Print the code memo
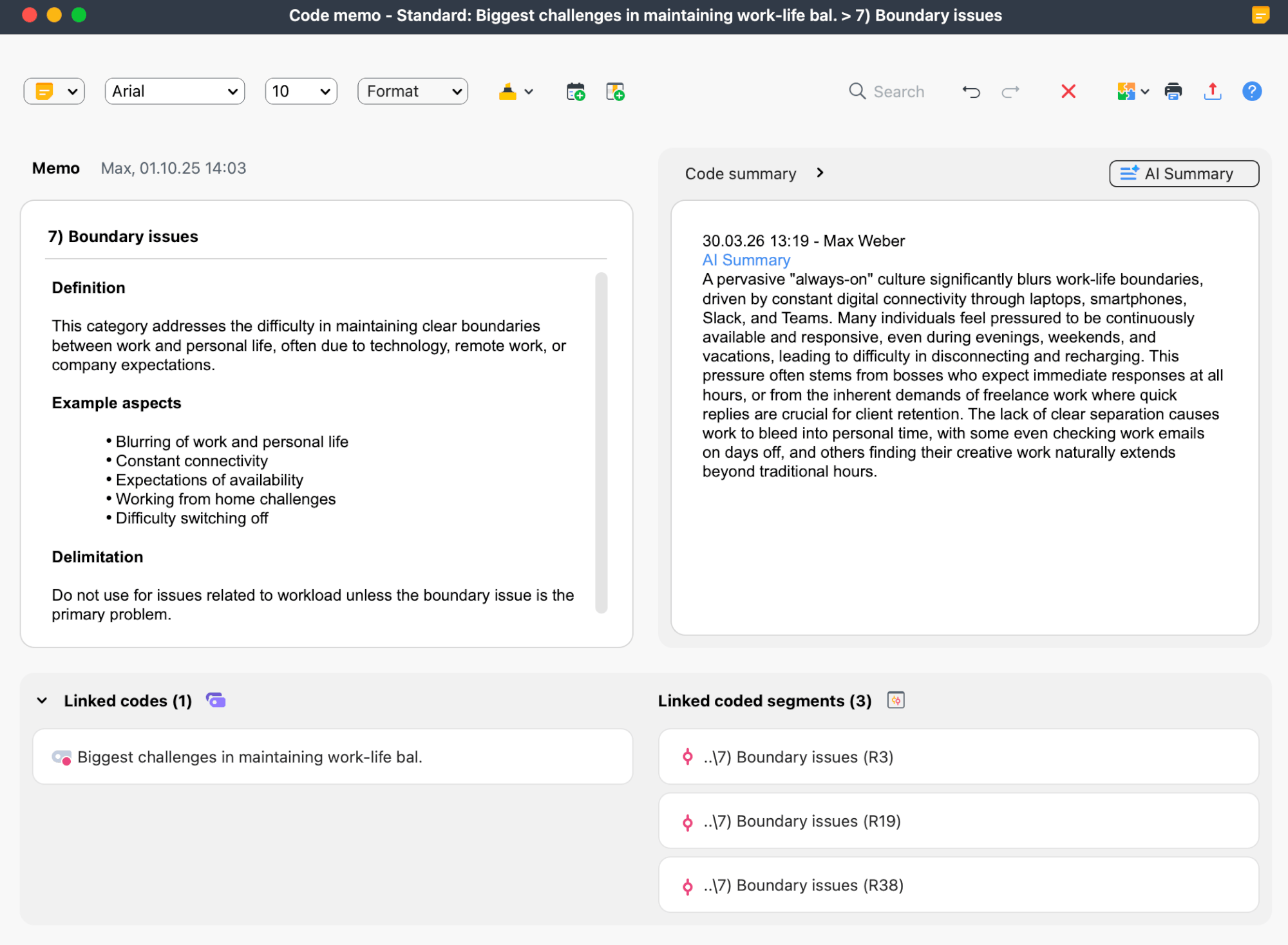The image size is (1288, 945). tap(1173, 91)
